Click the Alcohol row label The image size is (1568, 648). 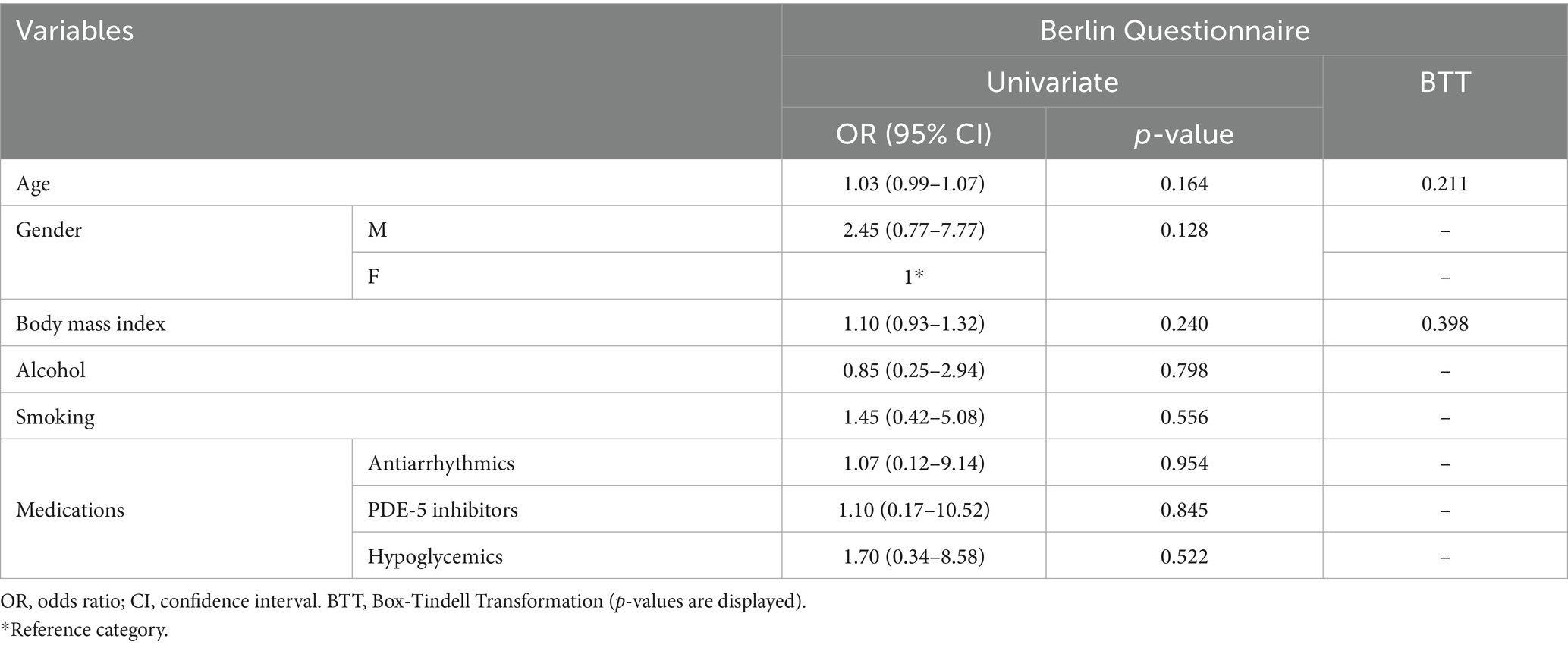pyautogui.click(x=51, y=370)
